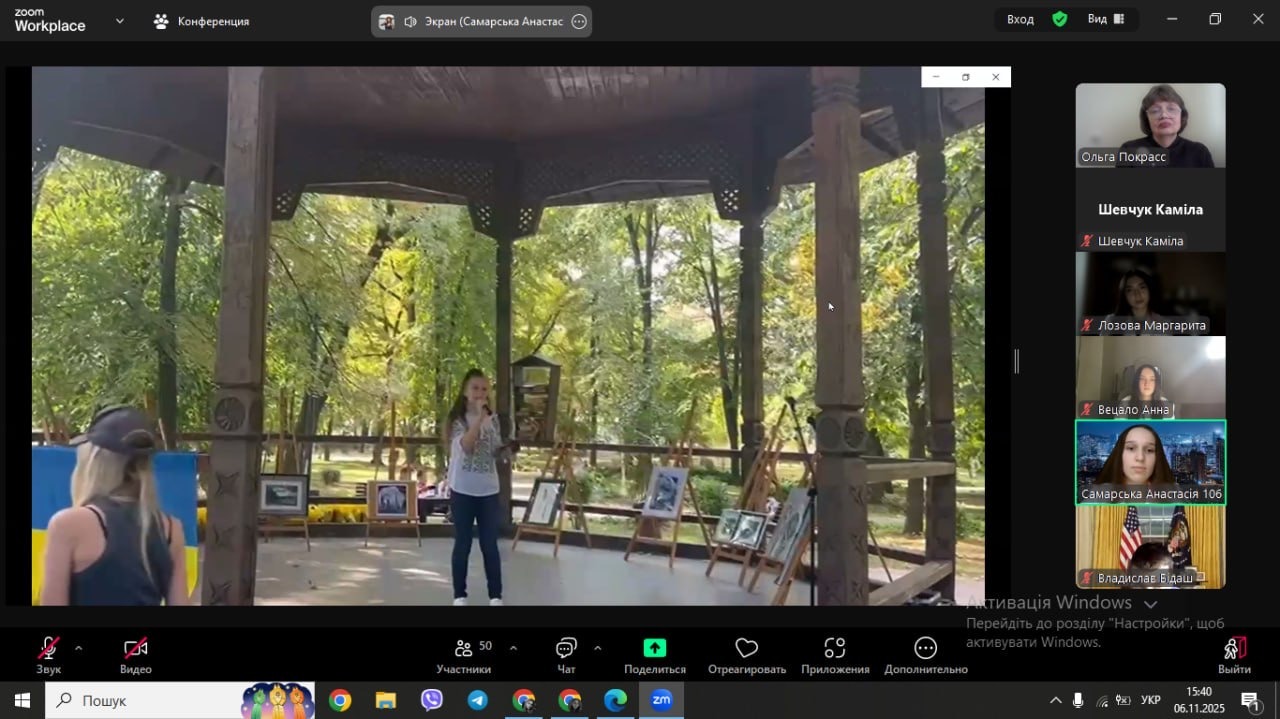Open shared screen options ellipsis button

click(x=579, y=22)
